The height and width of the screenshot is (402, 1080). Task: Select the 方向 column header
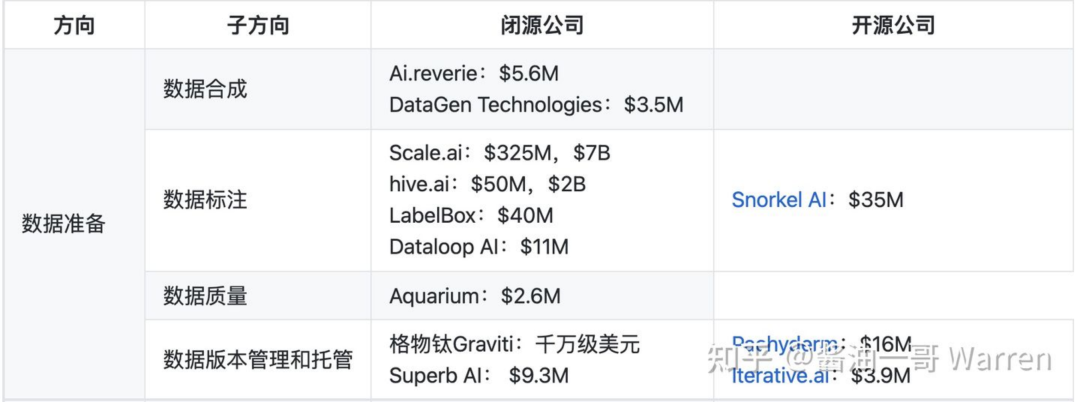[74, 25]
